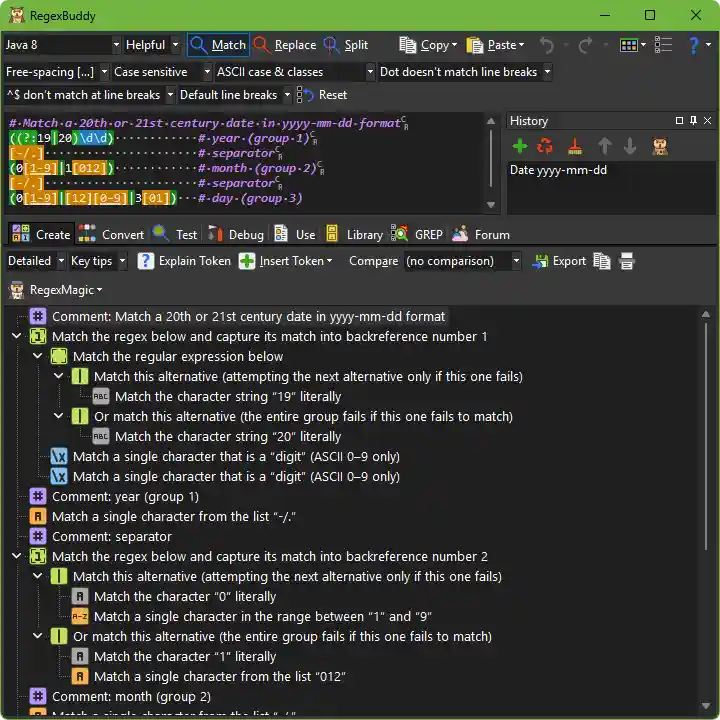Image resolution: width=720 pixels, height=720 pixels.
Task: Switch to Replace mode
Action: 285,45
